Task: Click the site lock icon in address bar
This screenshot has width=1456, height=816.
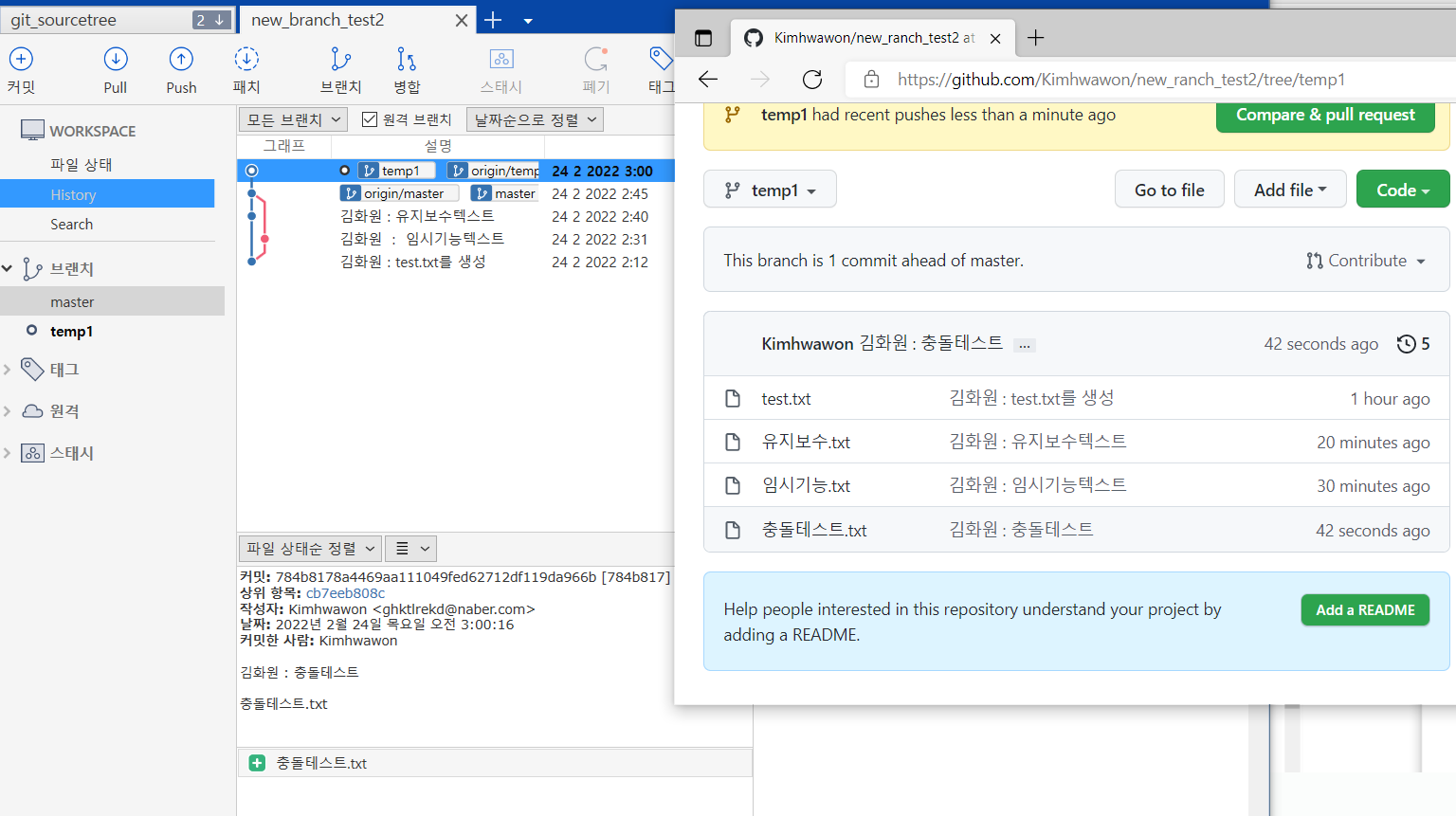Action: tap(871, 80)
